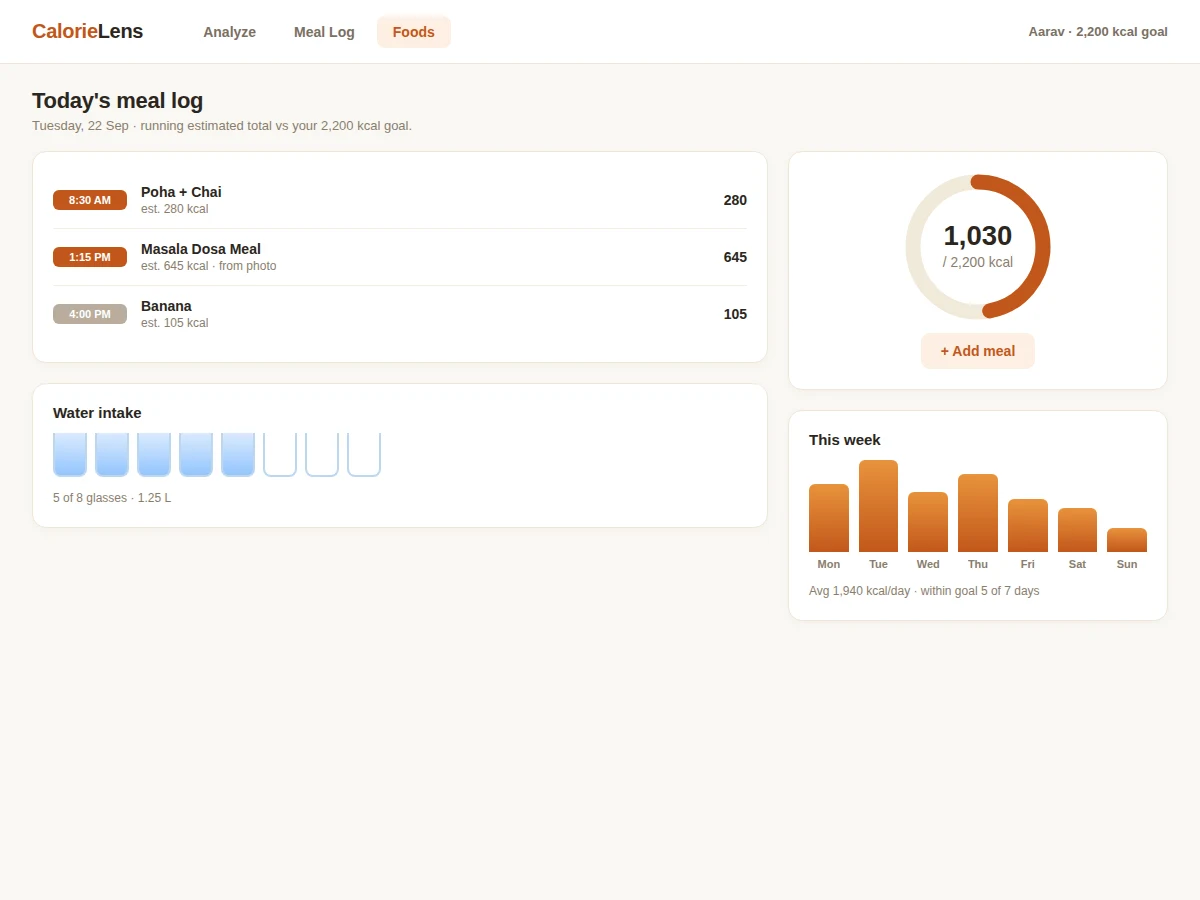Toggle the first filled water glass
Image resolution: width=1200 pixels, height=900 pixels.
(x=70, y=455)
